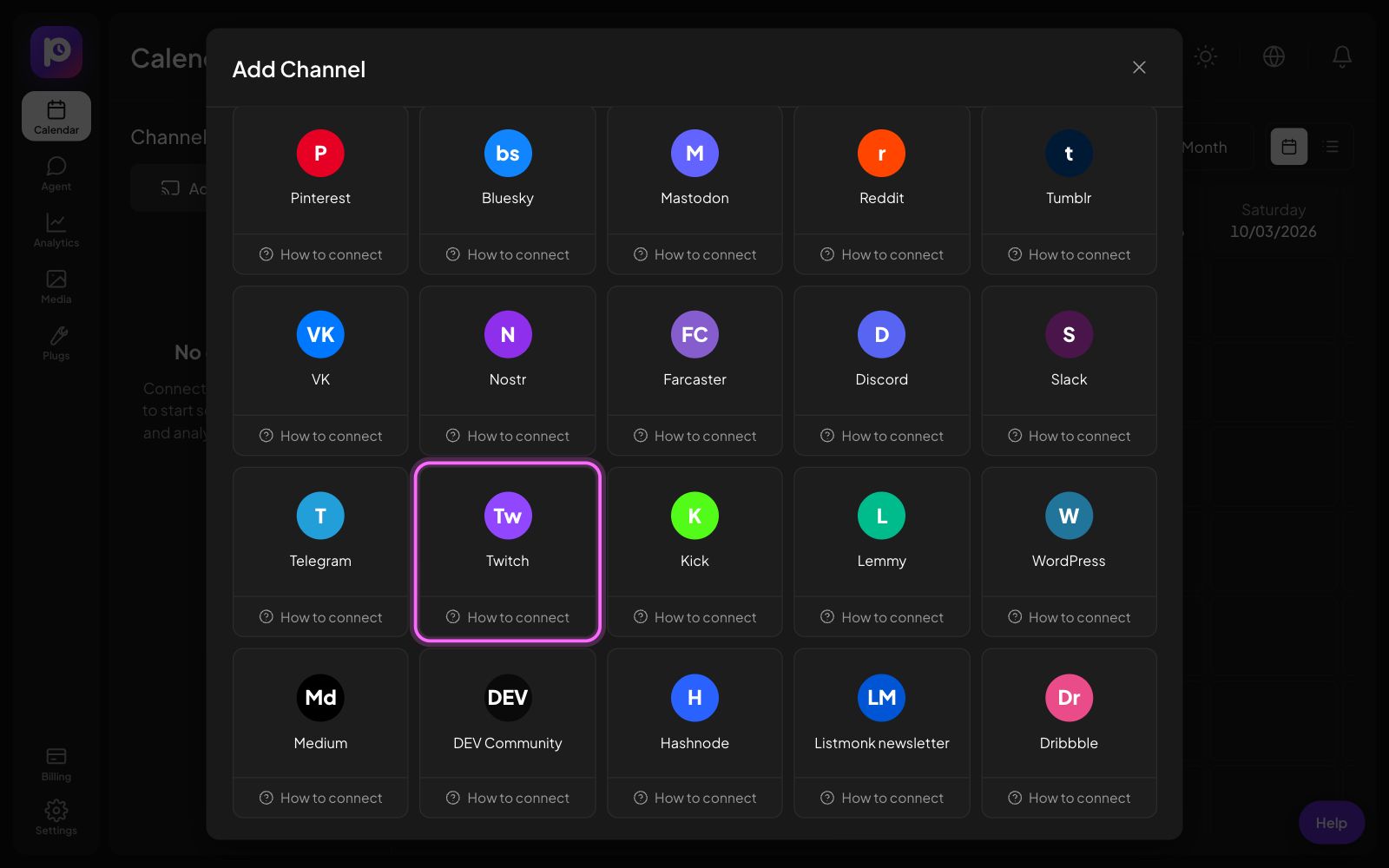Open How to connect for Lemmy
Viewport: 1389px width, 868px height.
pos(882,617)
